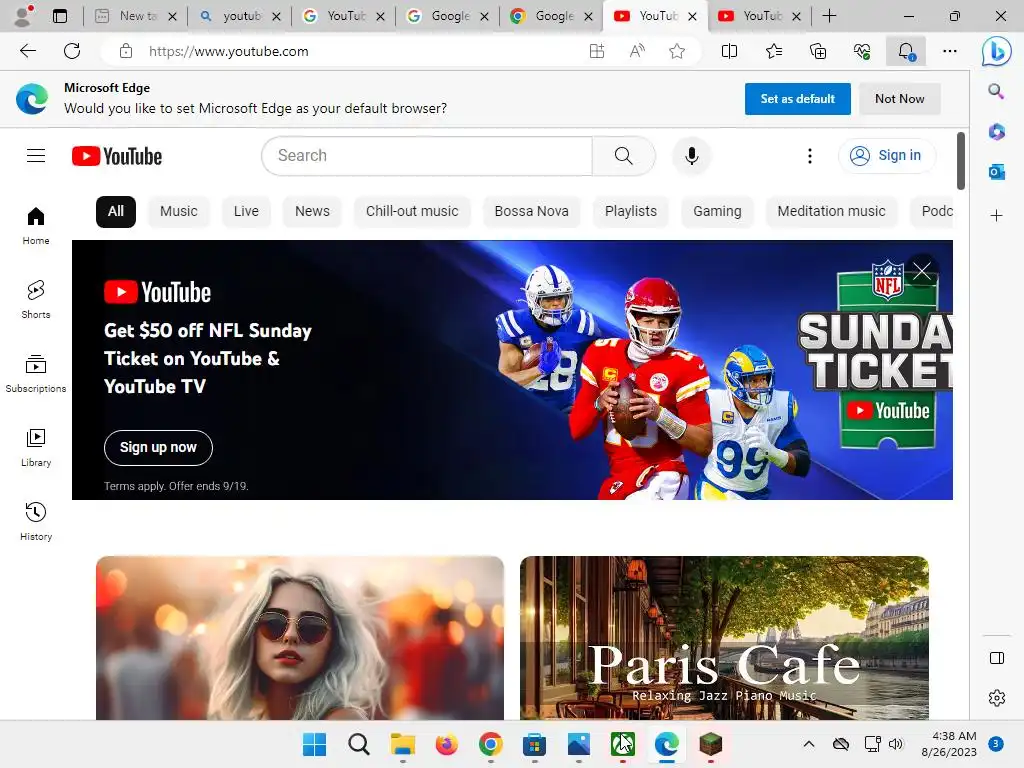Go to Home in YouTube sidebar

click(x=36, y=225)
